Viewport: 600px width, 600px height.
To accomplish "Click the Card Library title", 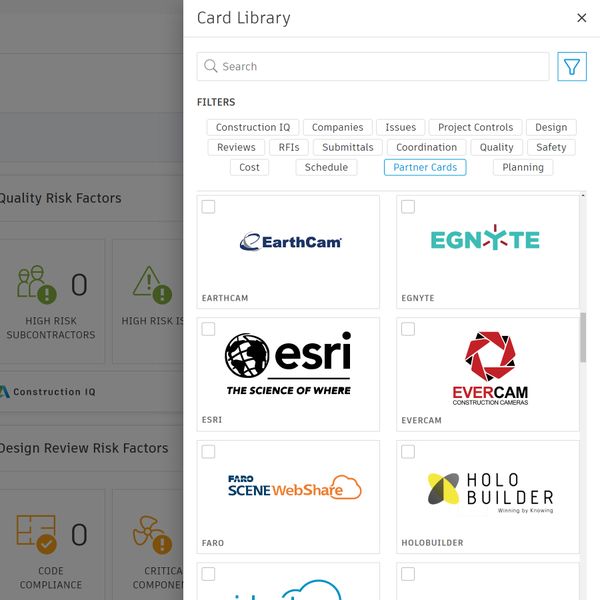I will 244,18.
